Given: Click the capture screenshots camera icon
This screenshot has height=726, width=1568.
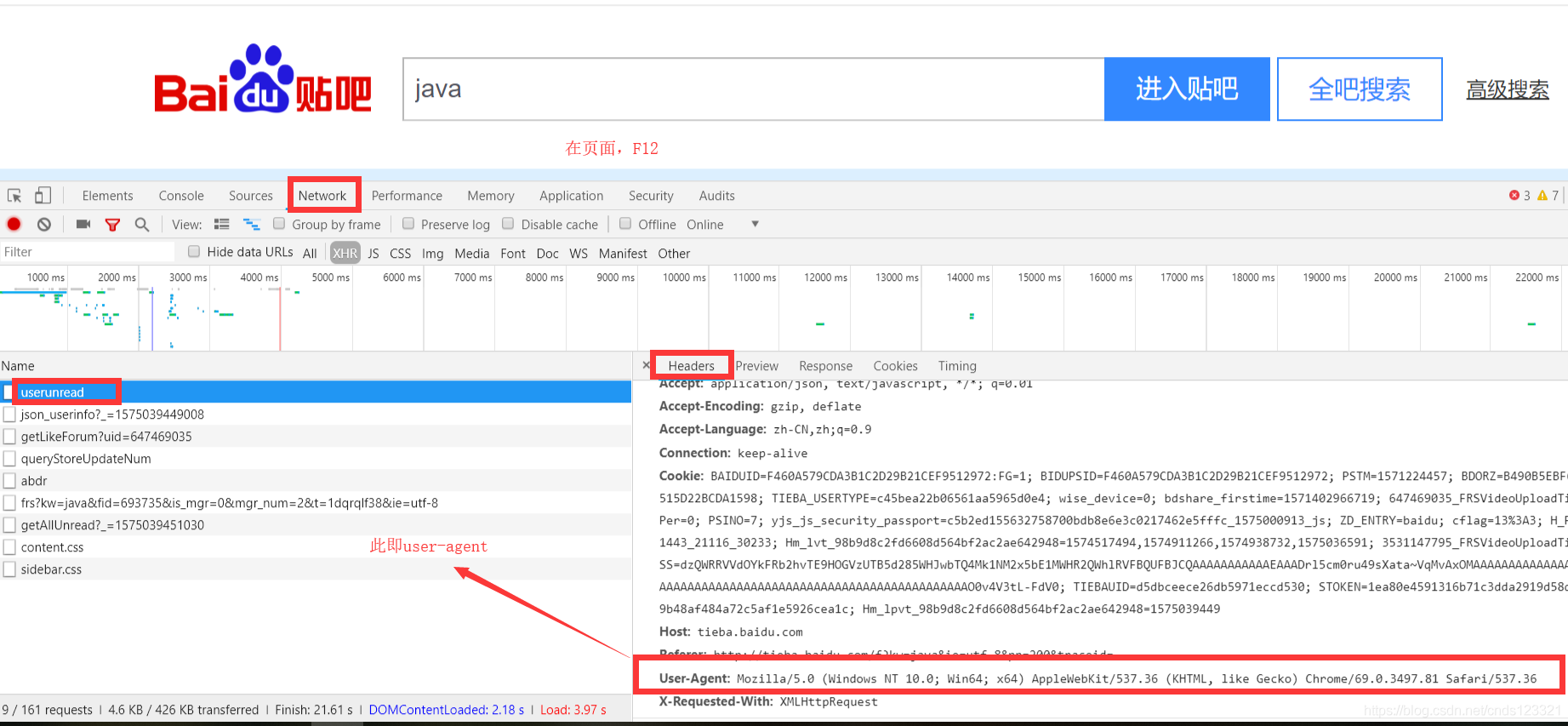Looking at the screenshot, I should point(83,224).
